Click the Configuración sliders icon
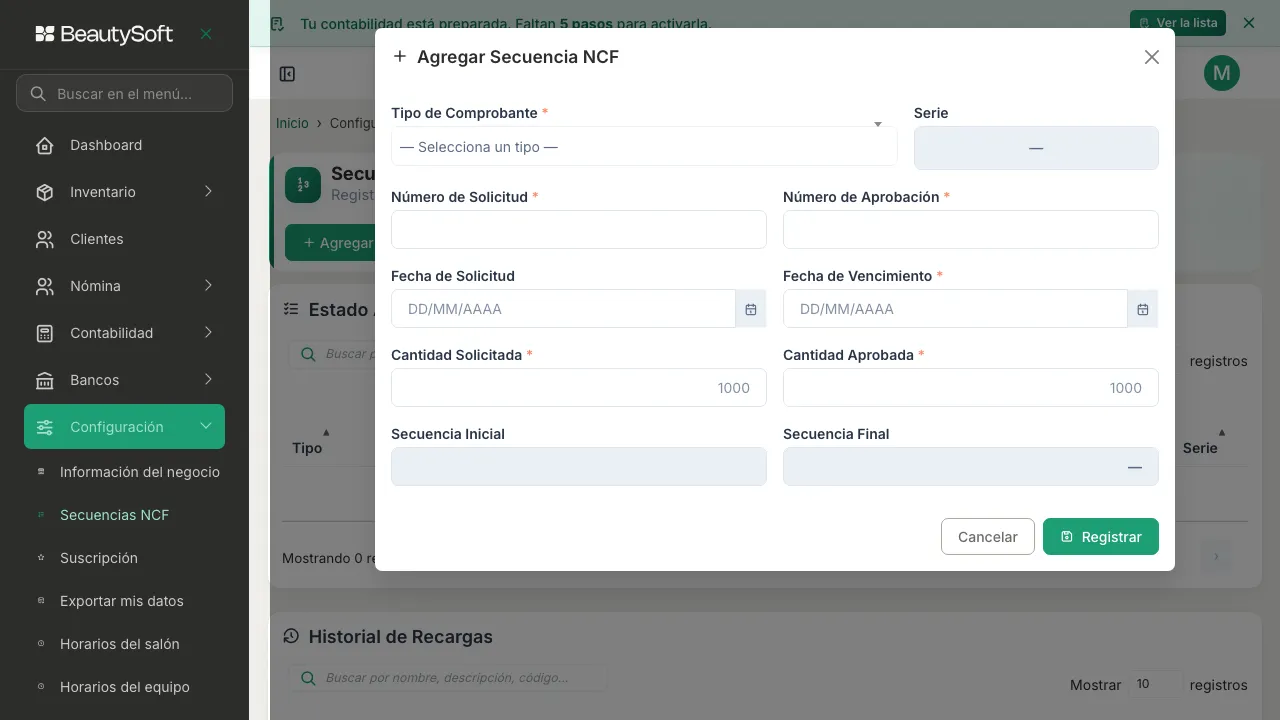Screen dimensions: 1280x720 pos(45,427)
